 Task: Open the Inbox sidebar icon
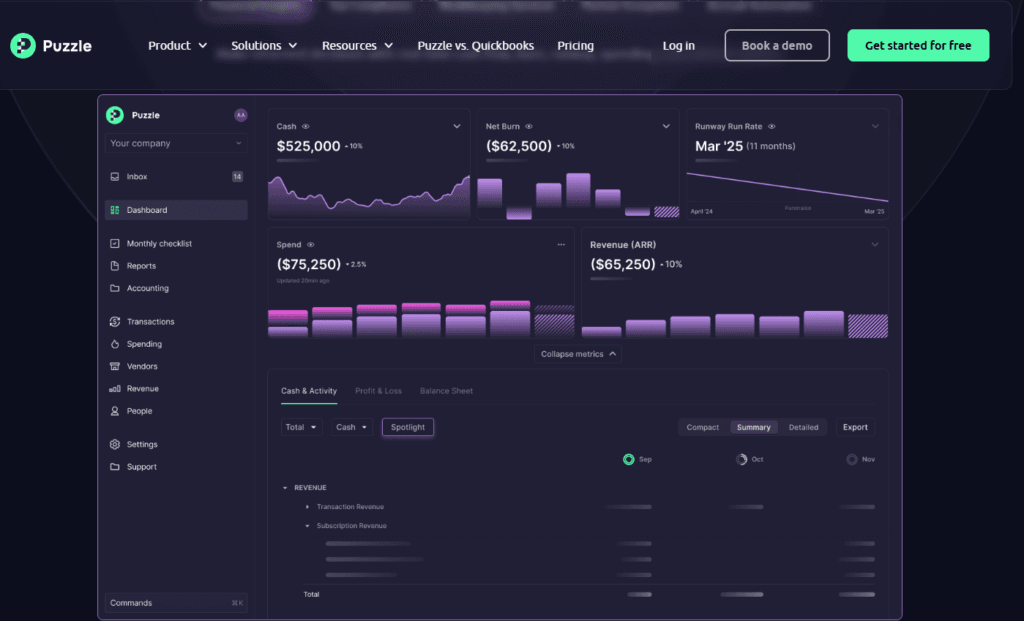pos(115,177)
